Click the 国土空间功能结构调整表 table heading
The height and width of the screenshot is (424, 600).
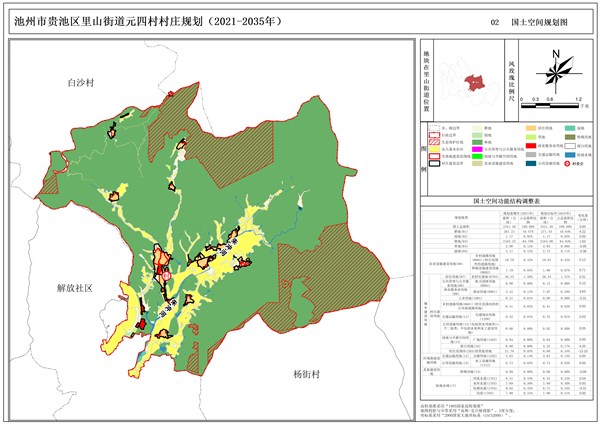tap(505, 201)
